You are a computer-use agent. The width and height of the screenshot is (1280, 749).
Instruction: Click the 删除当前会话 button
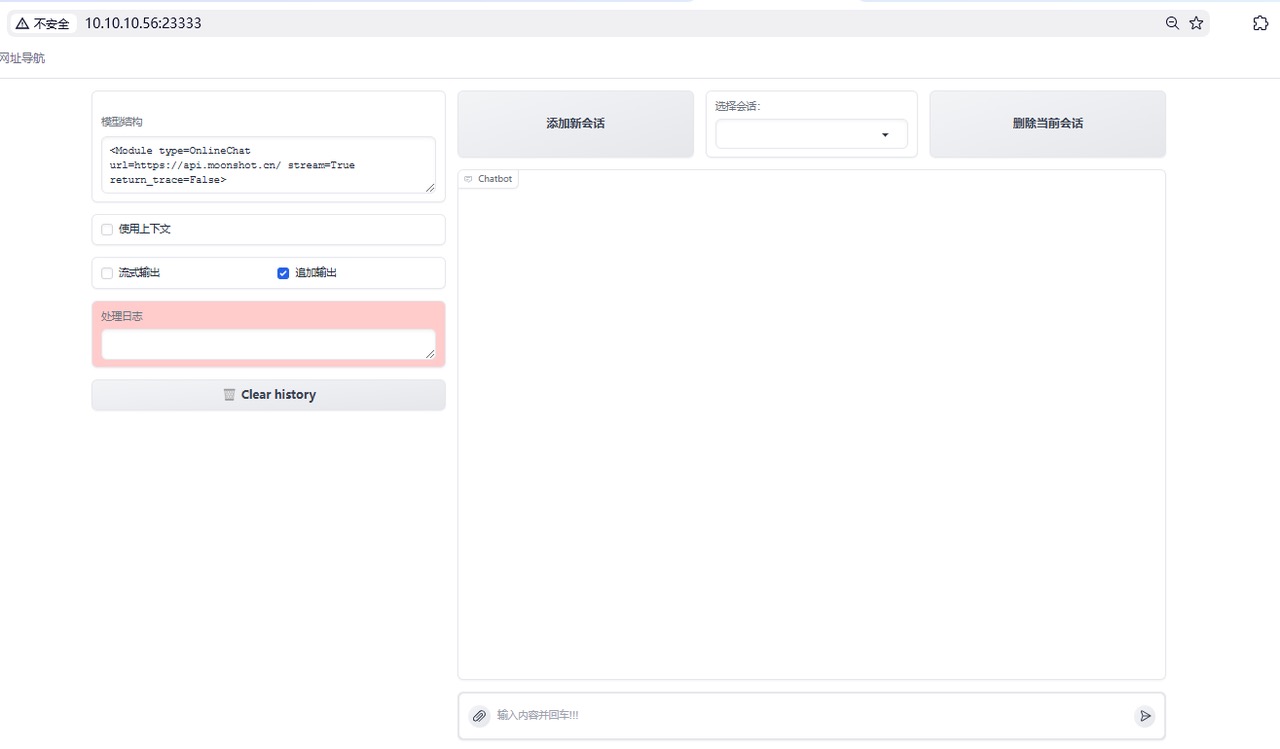pyautogui.click(x=1048, y=124)
